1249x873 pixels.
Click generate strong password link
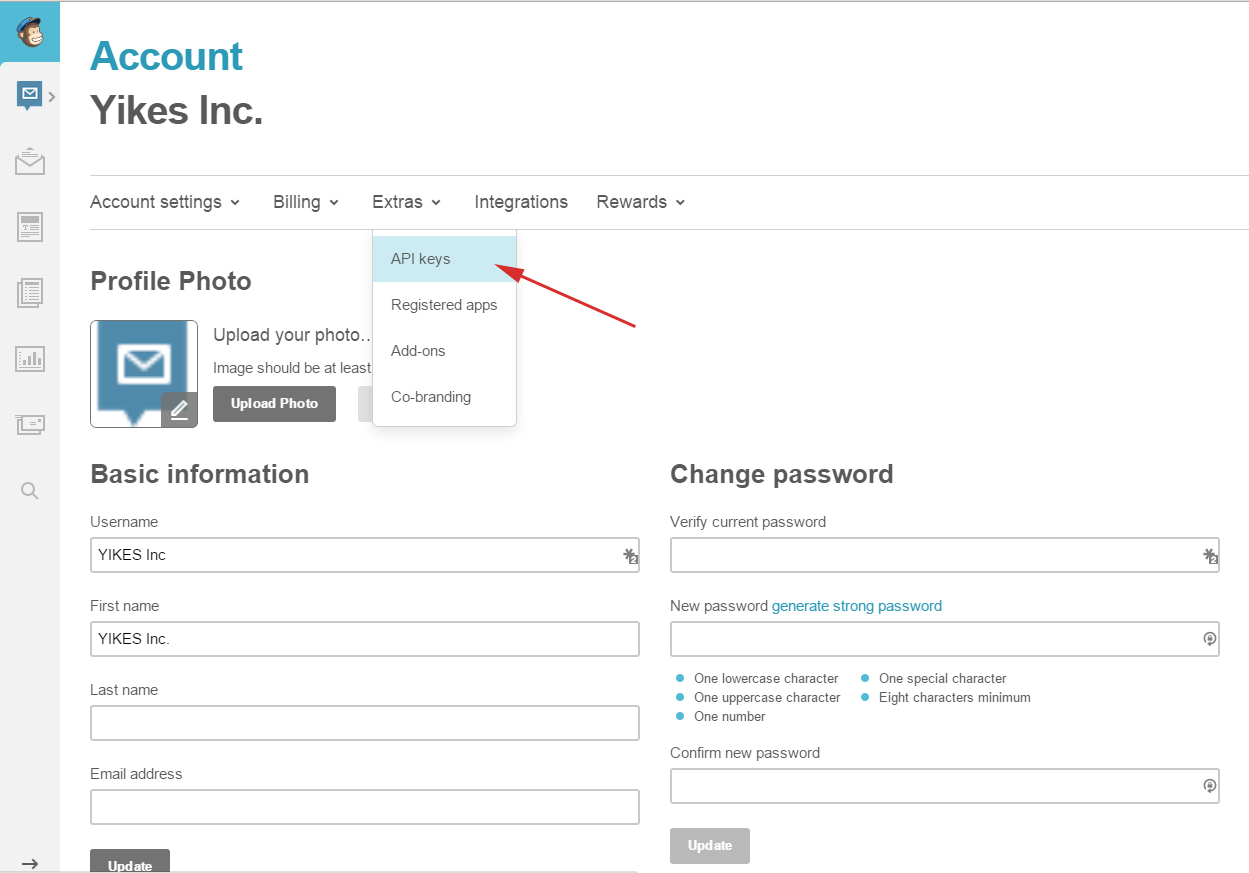pos(857,606)
